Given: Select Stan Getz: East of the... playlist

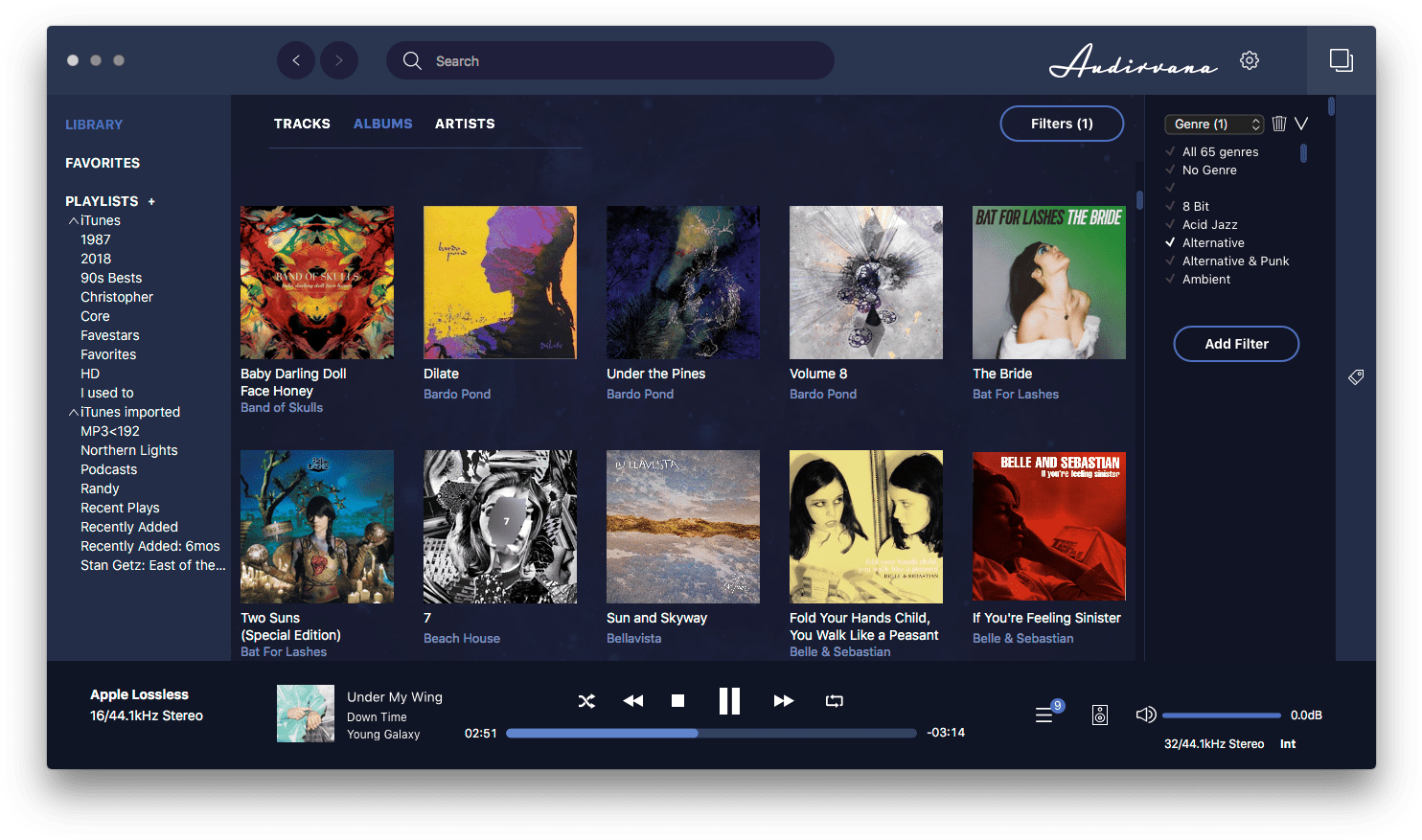Looking at the screenshot, I should [153, 565].
